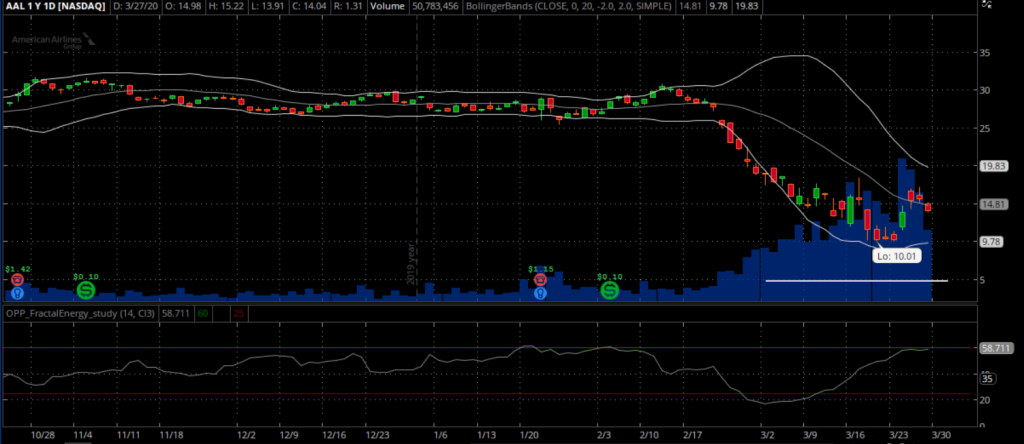Click the H: 15.22 high value
Image resolution: width=1024 pixels, height=444 pixels.
coord(227,6)
